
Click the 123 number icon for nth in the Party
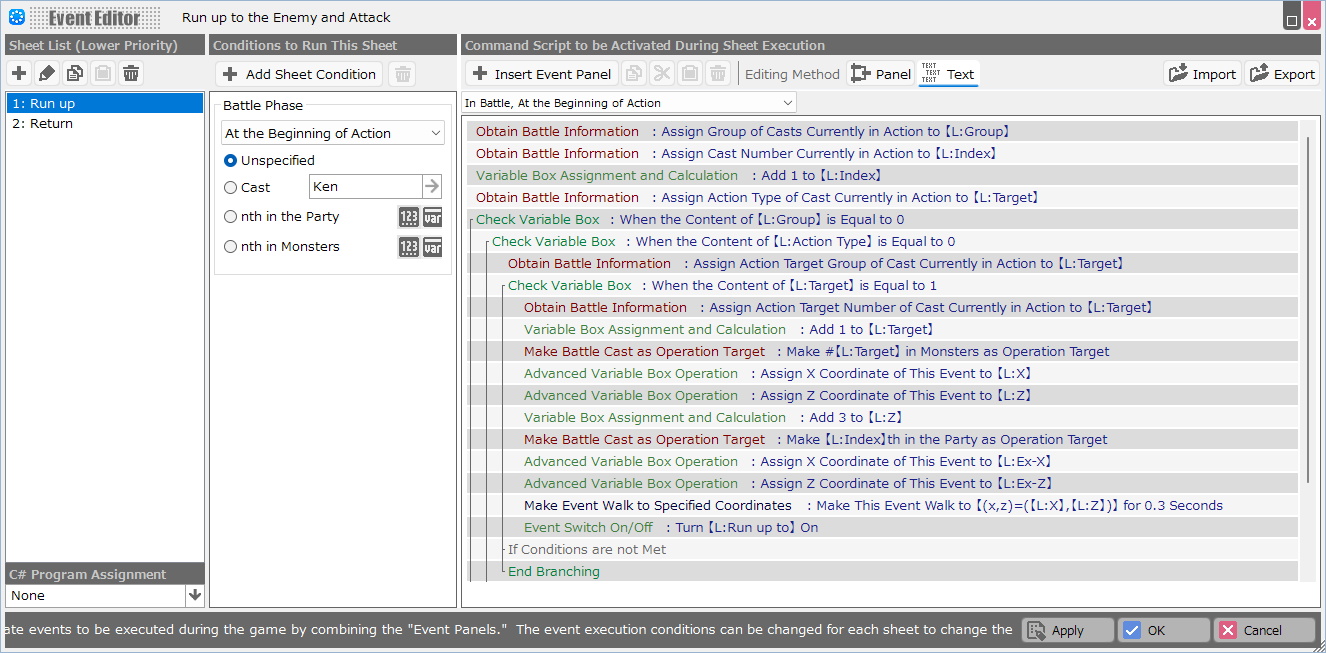[x=408, y=217]
